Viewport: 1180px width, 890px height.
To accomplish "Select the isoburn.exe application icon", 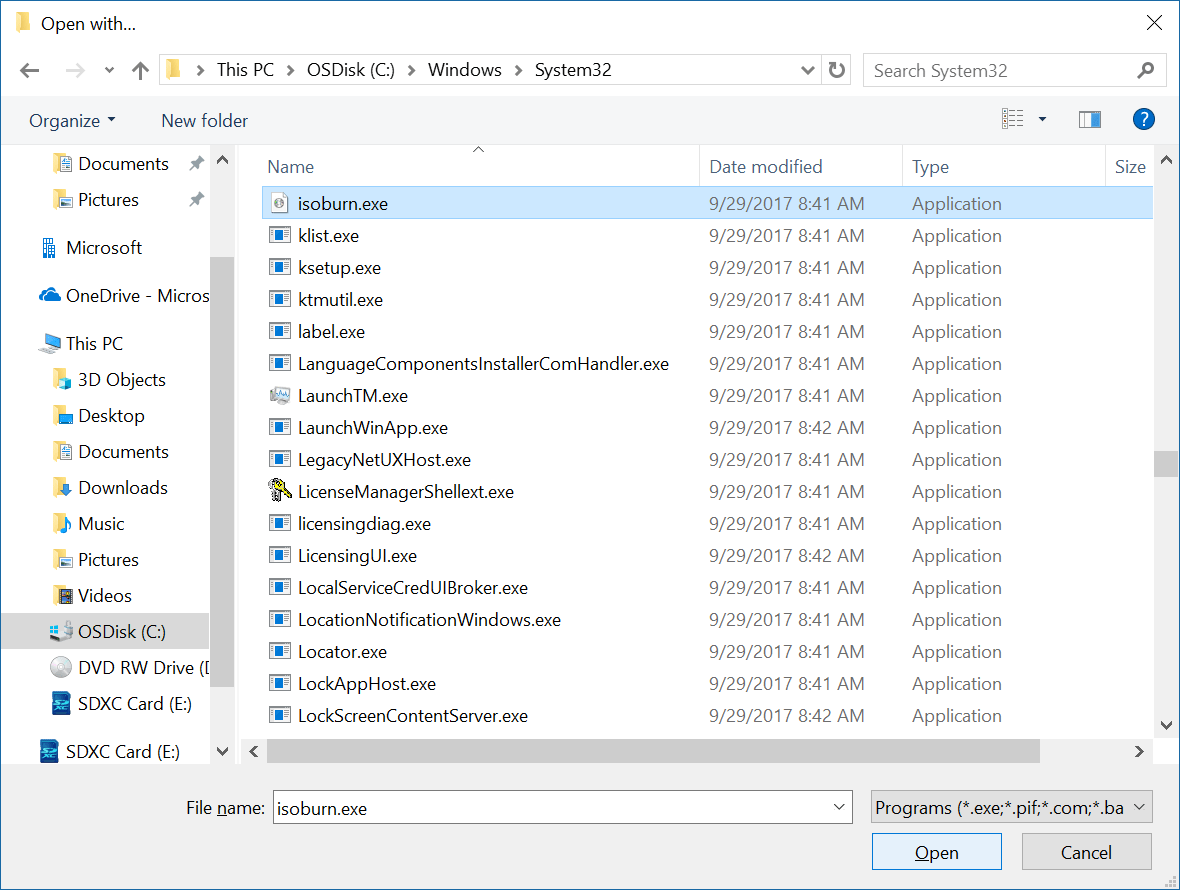I will tap(280, 202).
